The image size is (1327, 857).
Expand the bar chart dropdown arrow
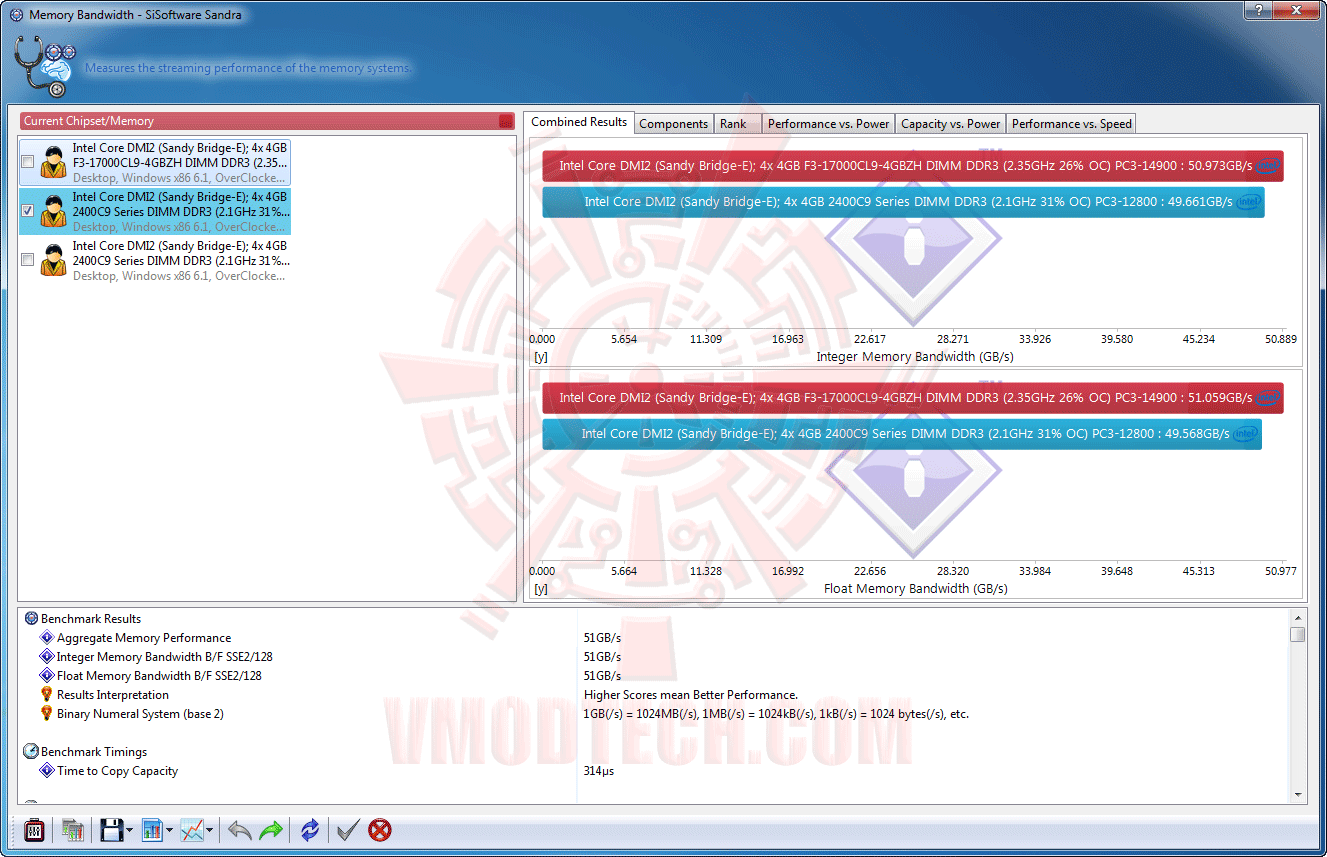click(x=169, y=830)
